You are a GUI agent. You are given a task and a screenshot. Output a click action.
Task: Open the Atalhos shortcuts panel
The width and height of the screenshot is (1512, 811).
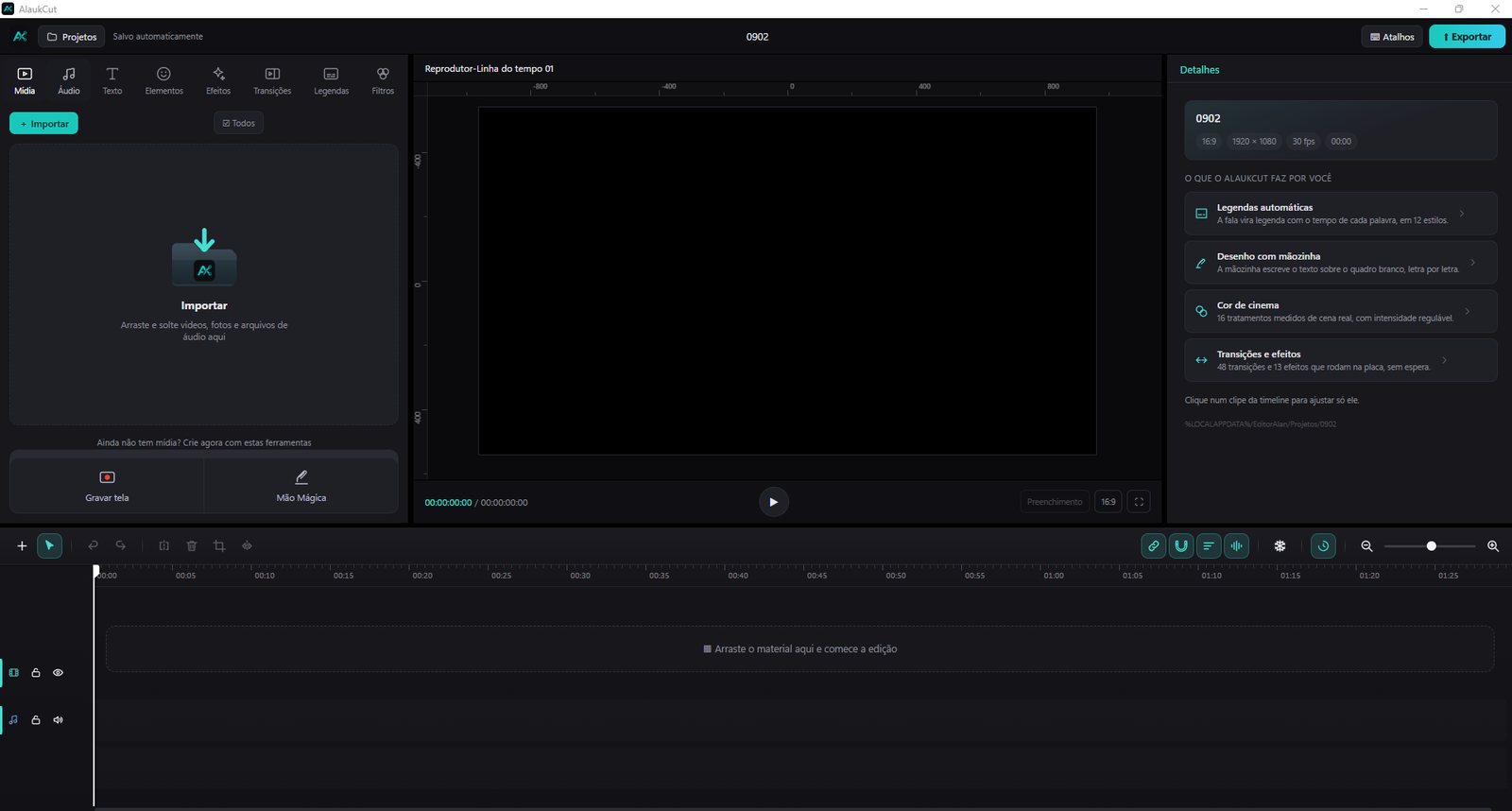[1392, 37]
